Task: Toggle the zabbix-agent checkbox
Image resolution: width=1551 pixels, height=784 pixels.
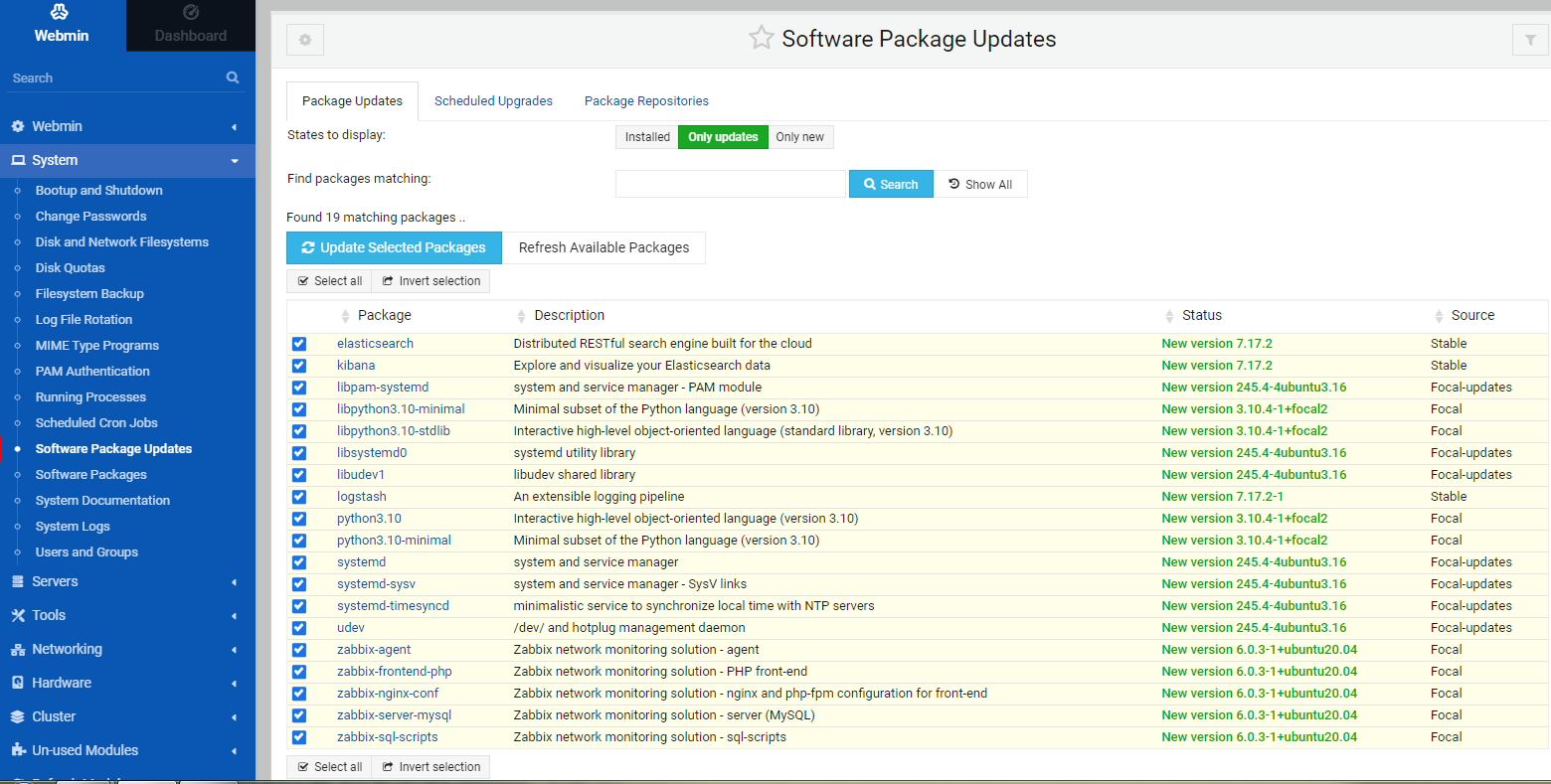Action: (x=299, y=650)
